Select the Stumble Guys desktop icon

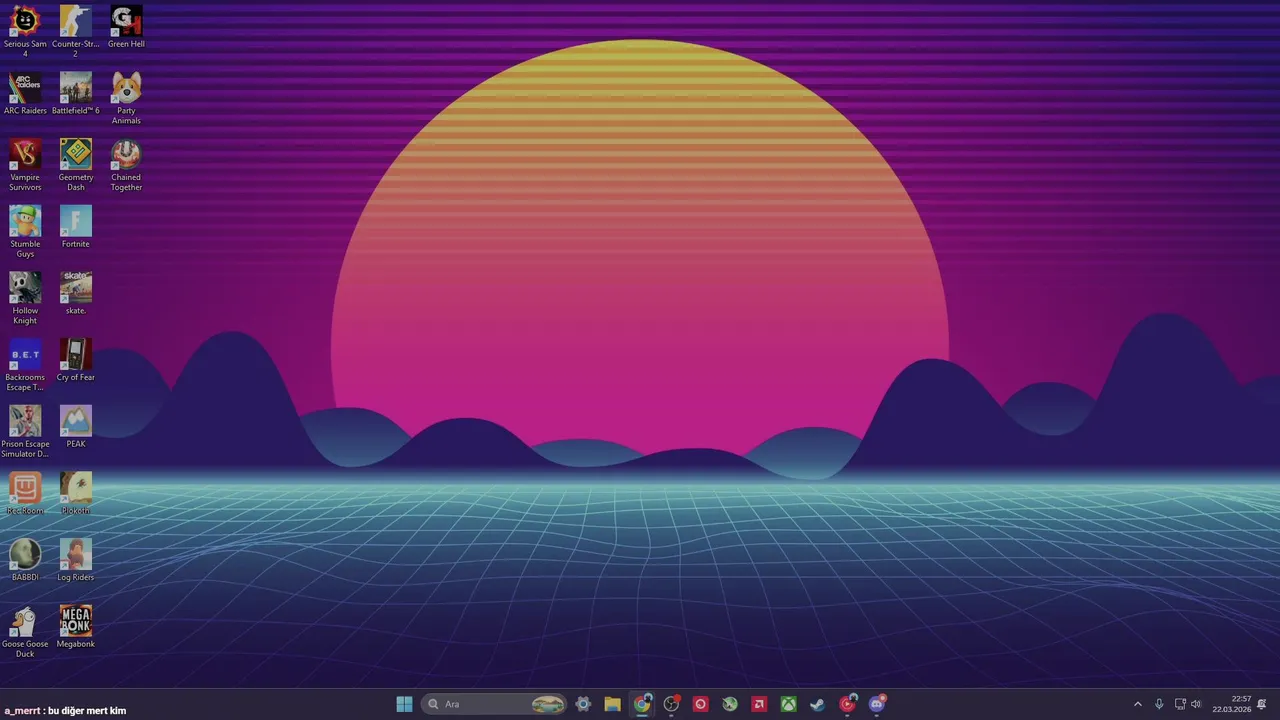[25, 231]
